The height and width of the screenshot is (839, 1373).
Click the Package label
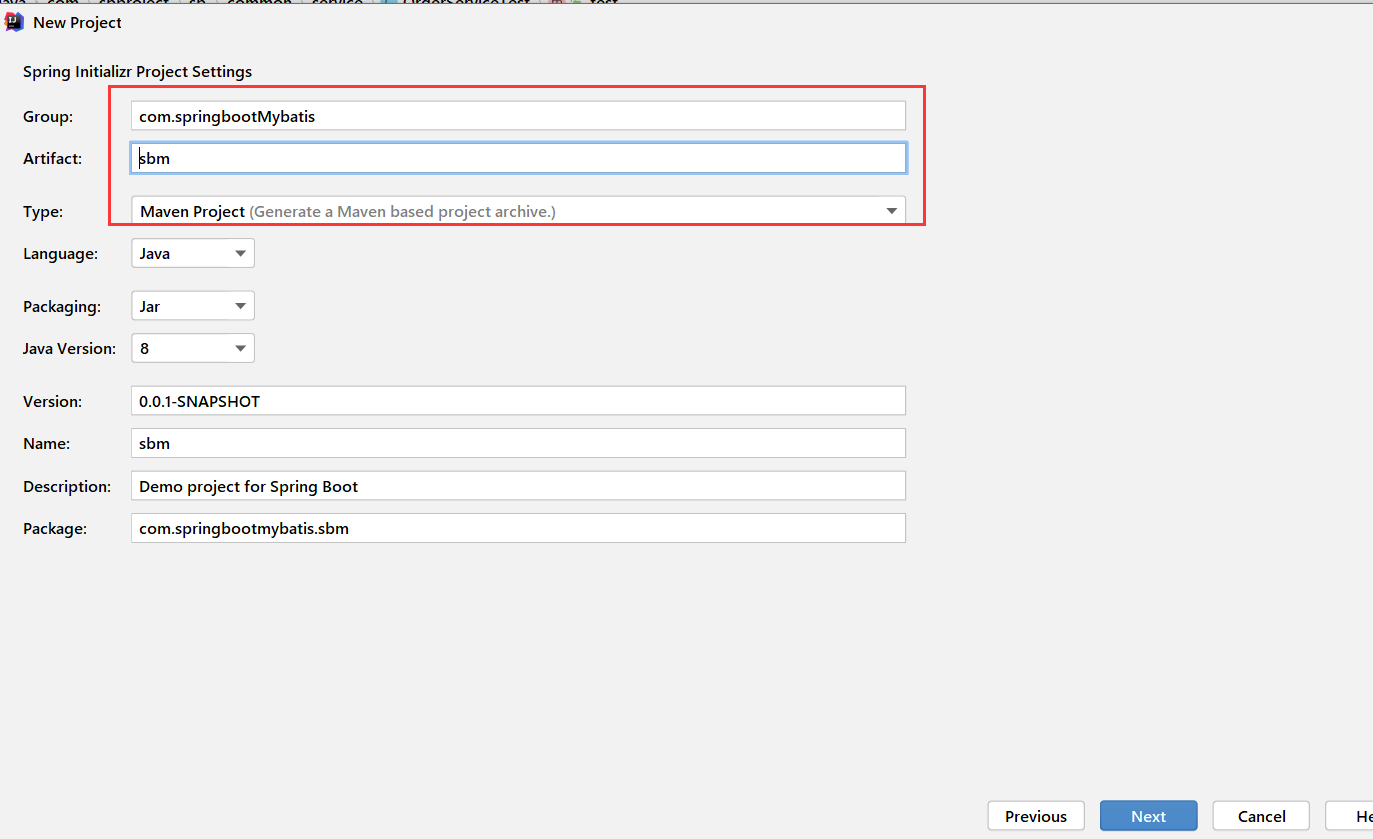pyautogui.click(x=55, y=528)
